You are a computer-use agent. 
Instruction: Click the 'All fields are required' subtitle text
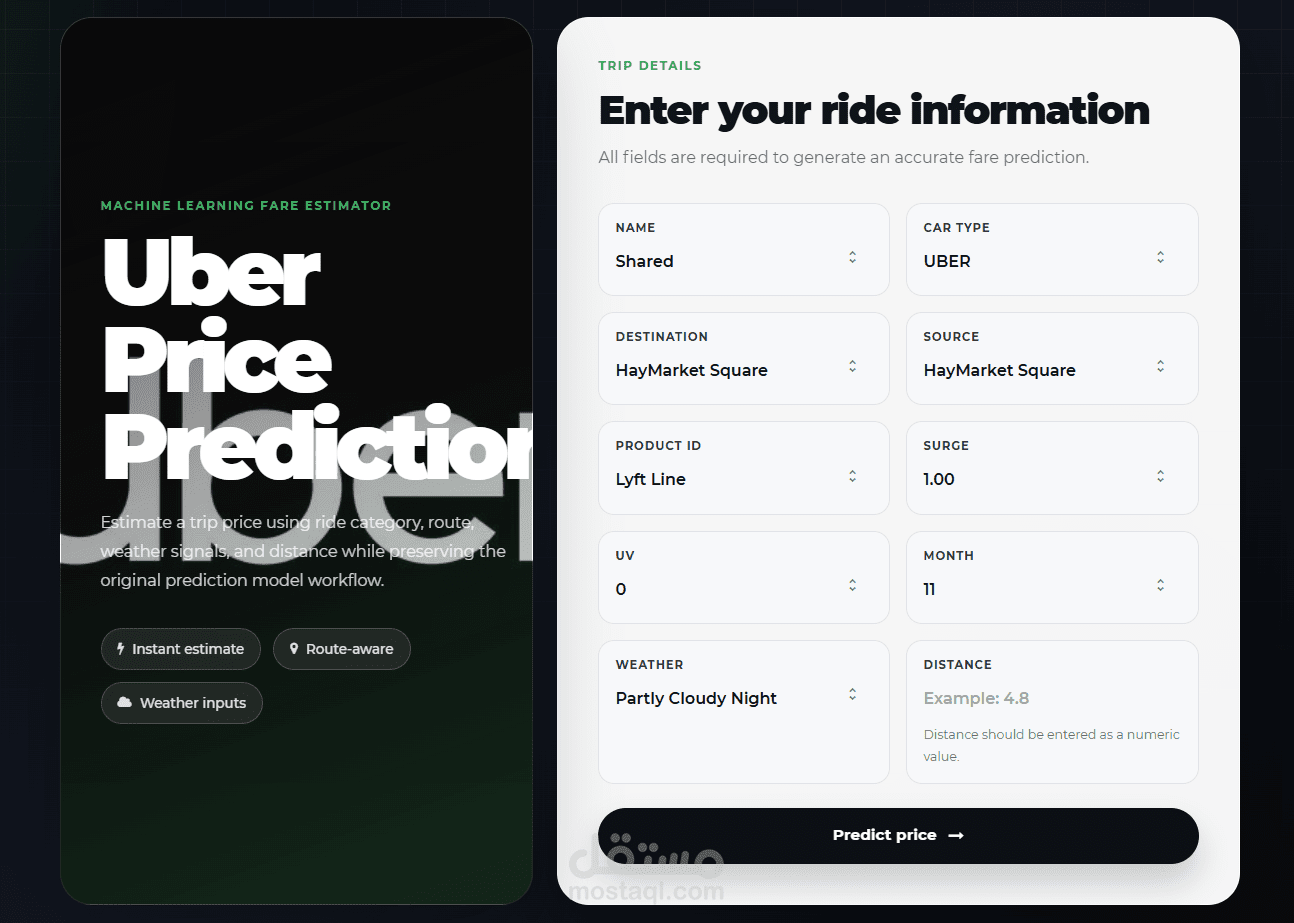[843, 157]
